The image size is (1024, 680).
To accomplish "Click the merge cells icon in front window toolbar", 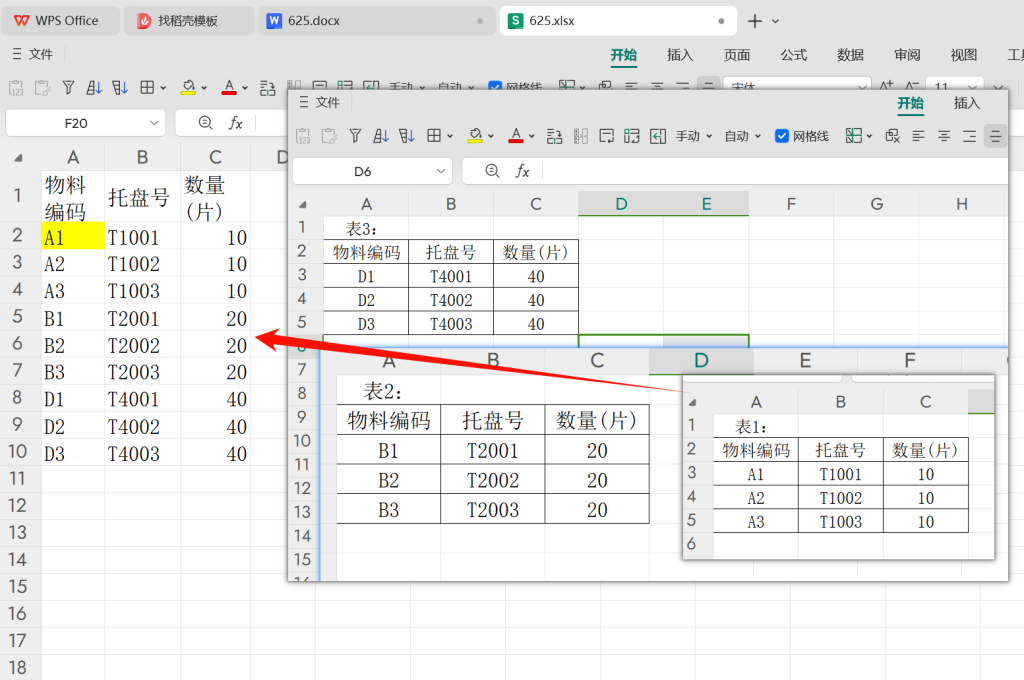I will tap(632, 136).
